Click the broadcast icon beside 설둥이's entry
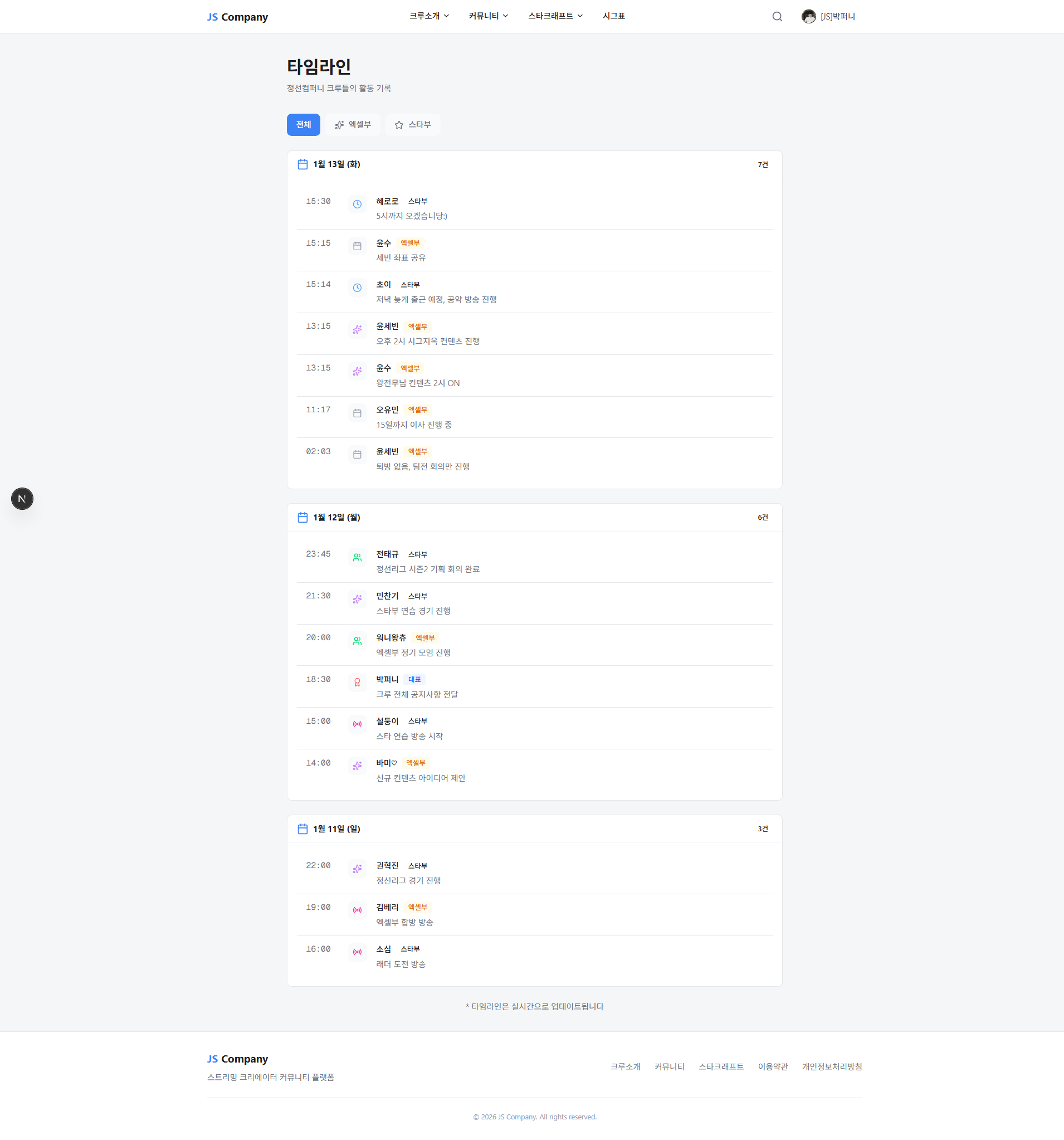The height and width of the screenshot is (1140, 1064). [357, 724]
